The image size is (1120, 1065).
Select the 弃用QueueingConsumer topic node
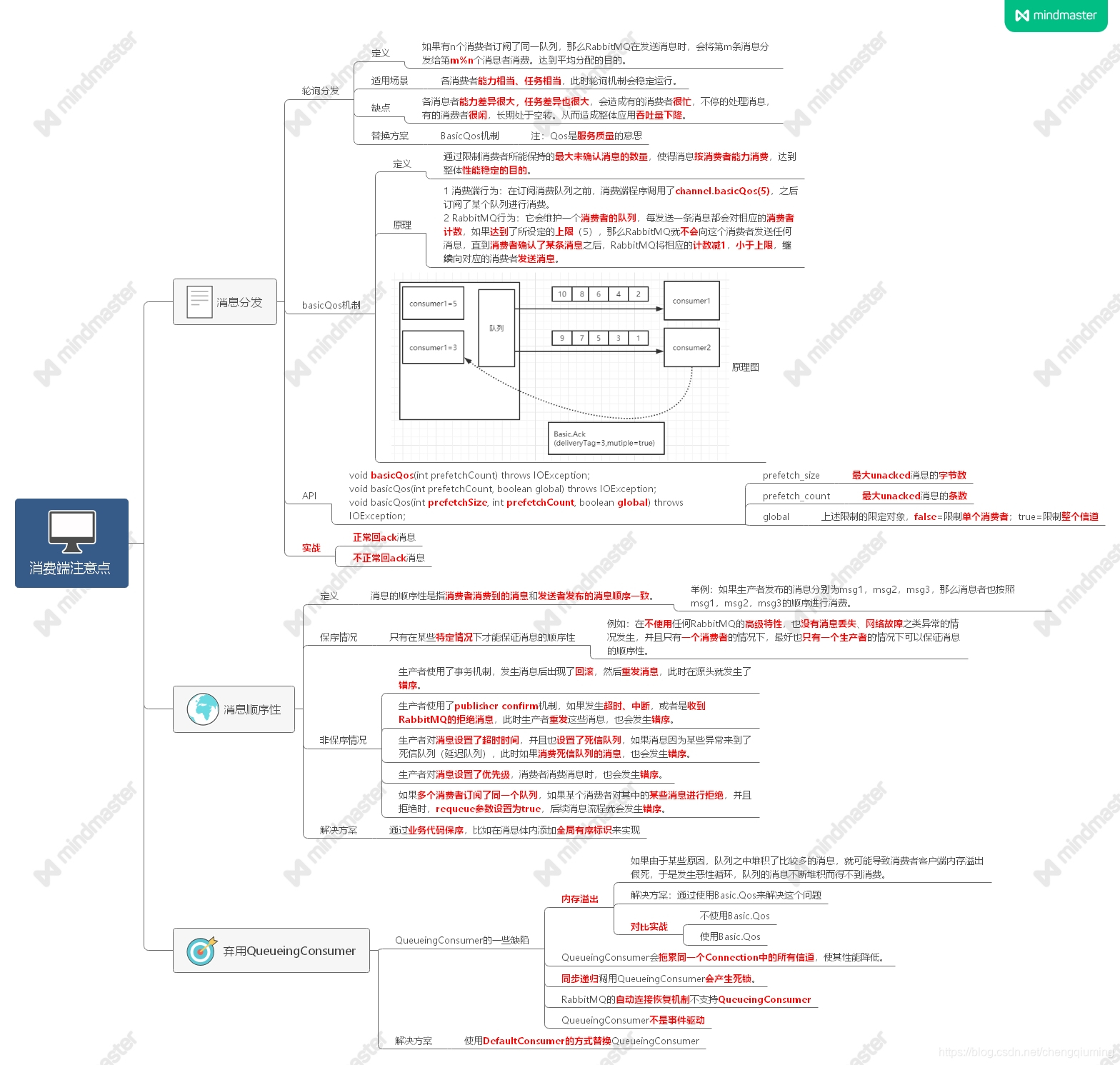click(271, 950)
